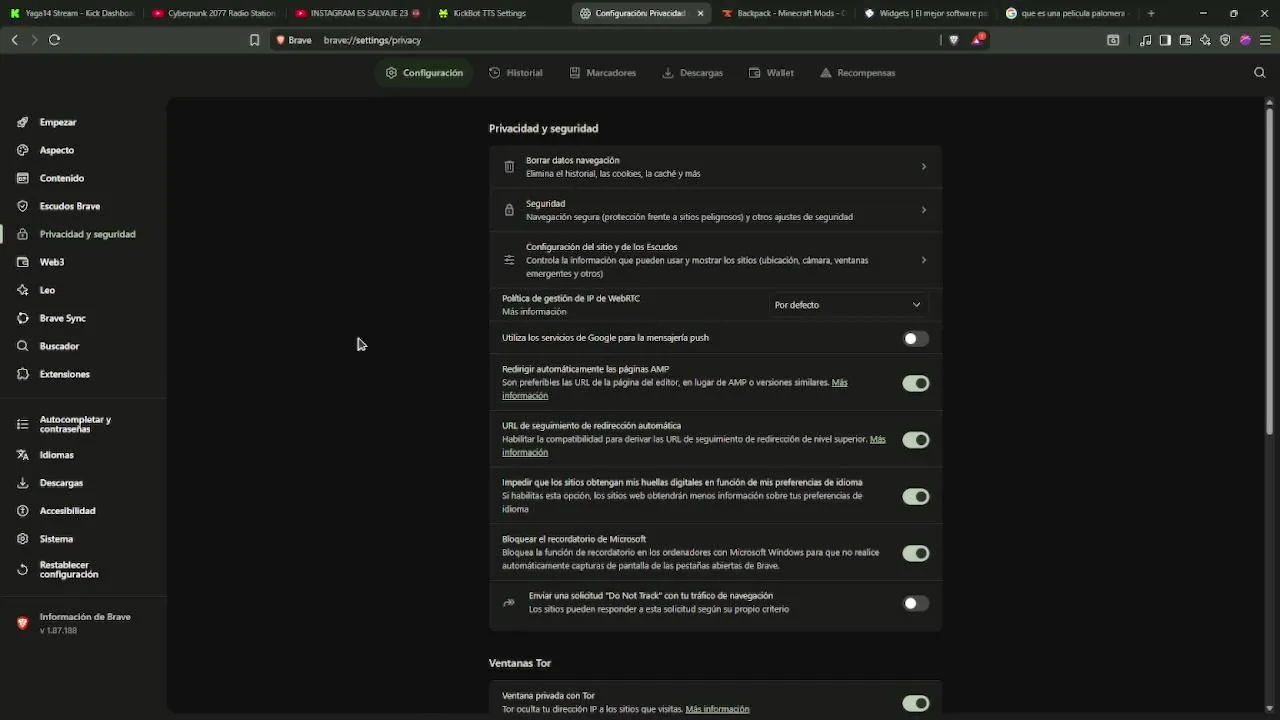
Task: Switch to the Wallet tab
Action: pyautogui.click(x=771, y=73)
